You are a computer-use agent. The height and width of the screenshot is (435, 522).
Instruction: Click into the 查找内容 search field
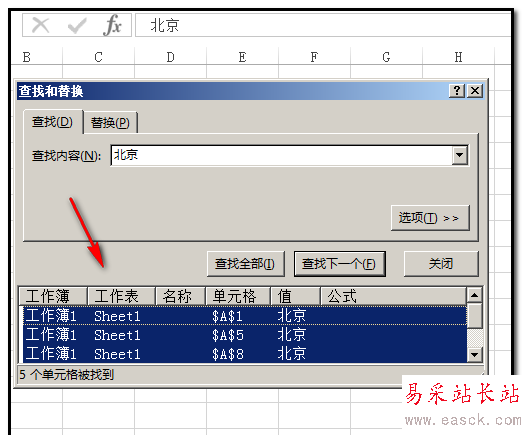[281, 155]
